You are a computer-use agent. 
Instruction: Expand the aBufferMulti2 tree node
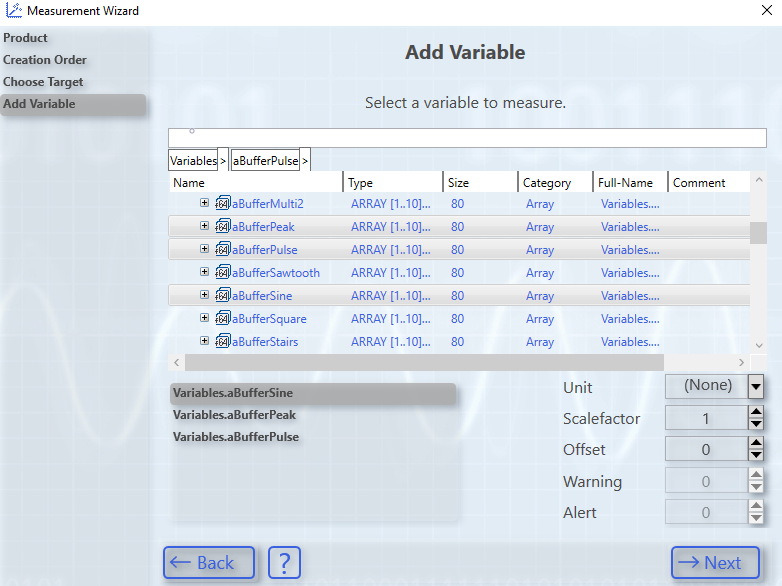pos(204,202)
